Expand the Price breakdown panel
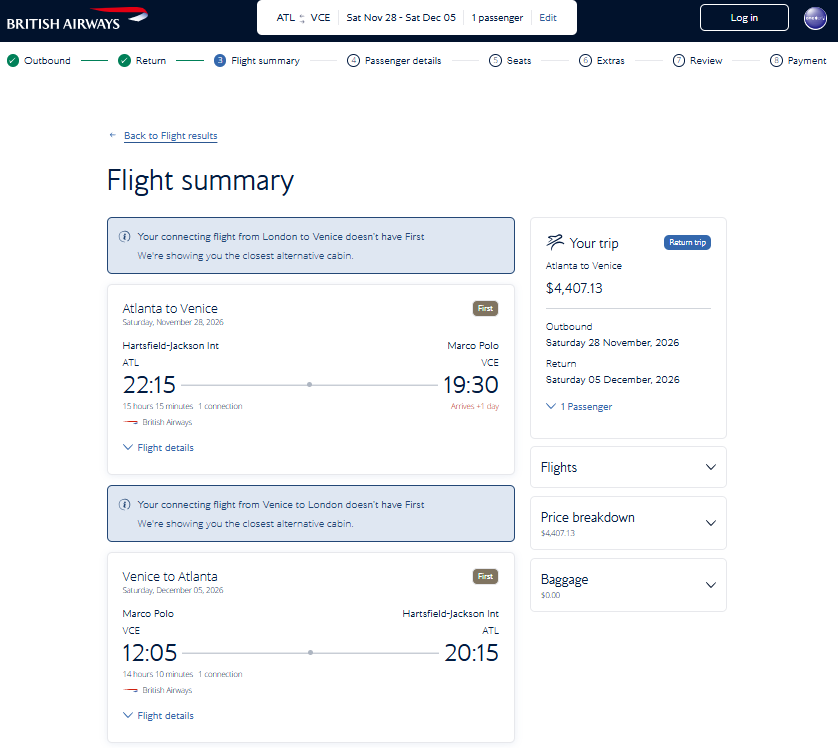 [x=628, y=523]
